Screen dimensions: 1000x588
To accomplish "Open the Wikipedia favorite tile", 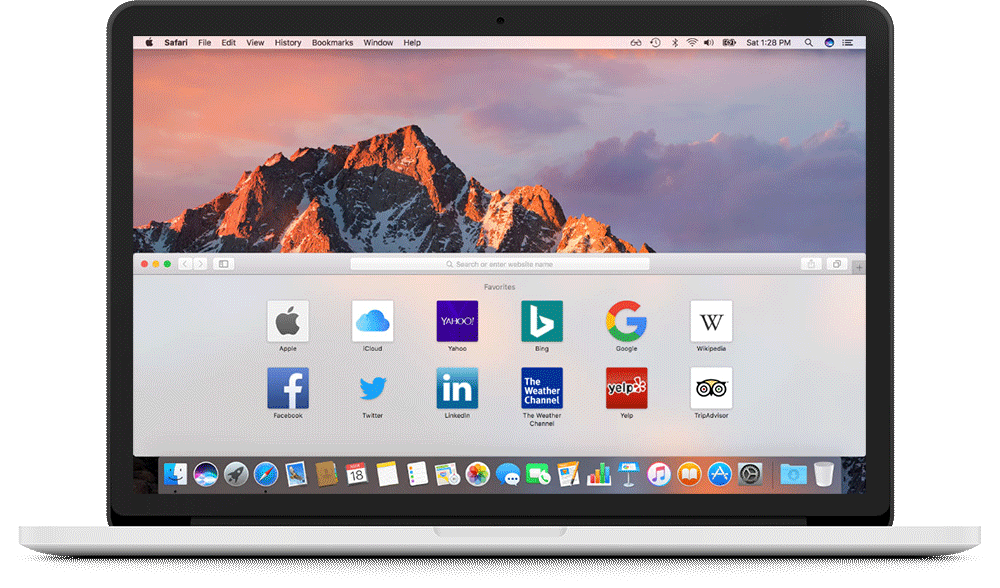I will pyautogui.click(x=711, y=321).
